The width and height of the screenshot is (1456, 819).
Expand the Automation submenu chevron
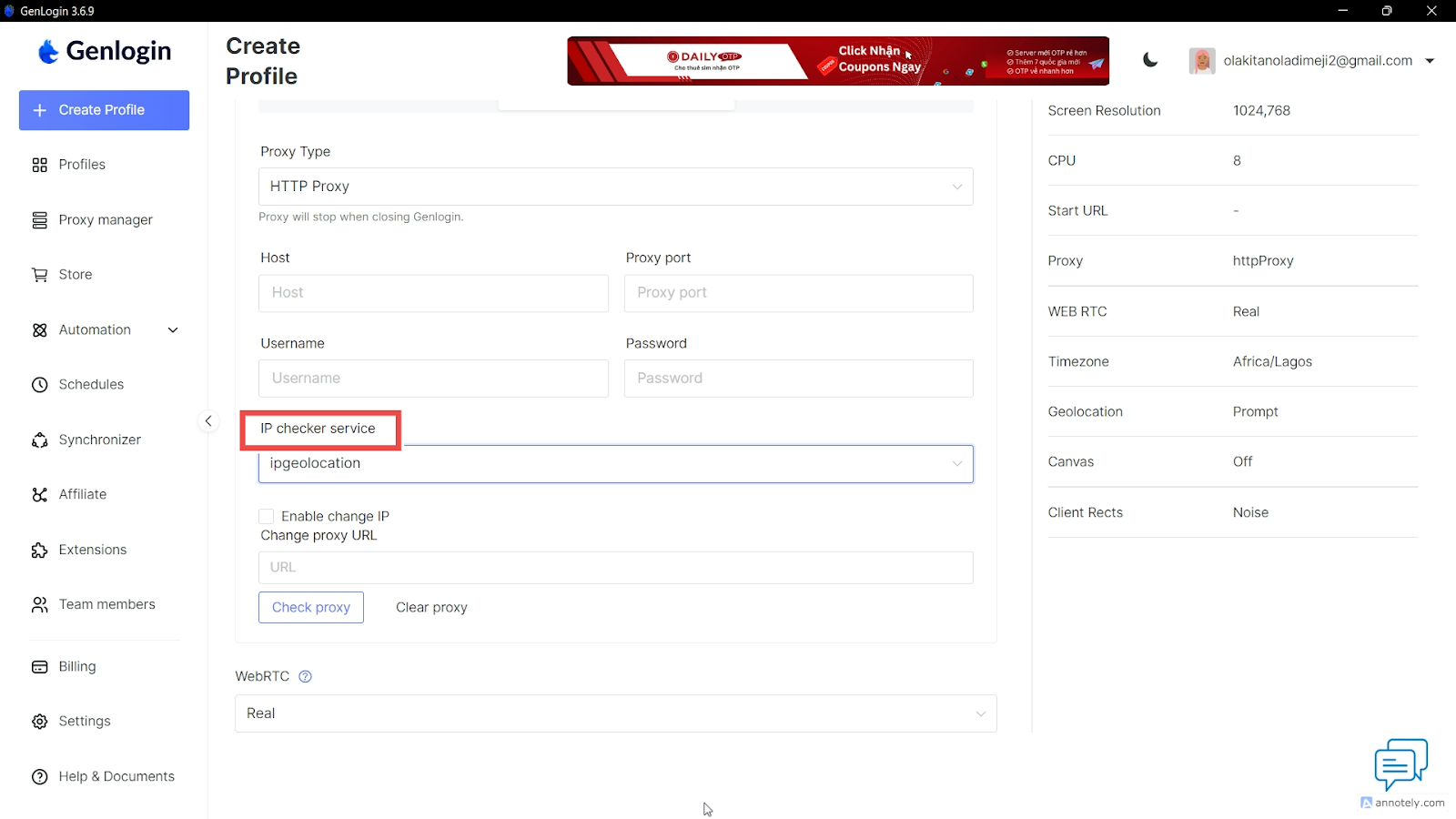[x=173, y=330]
